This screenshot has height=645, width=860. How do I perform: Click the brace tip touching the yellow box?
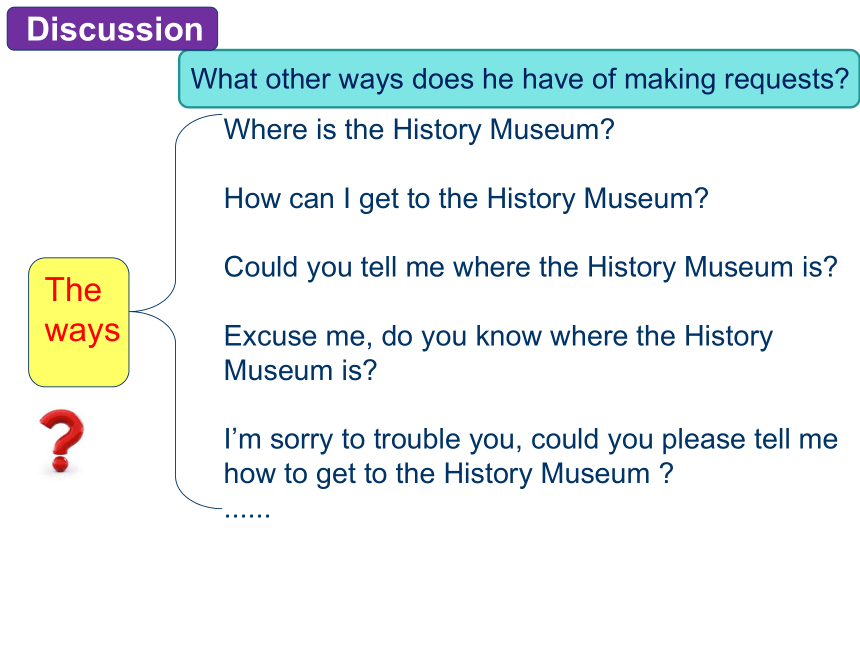134,311
